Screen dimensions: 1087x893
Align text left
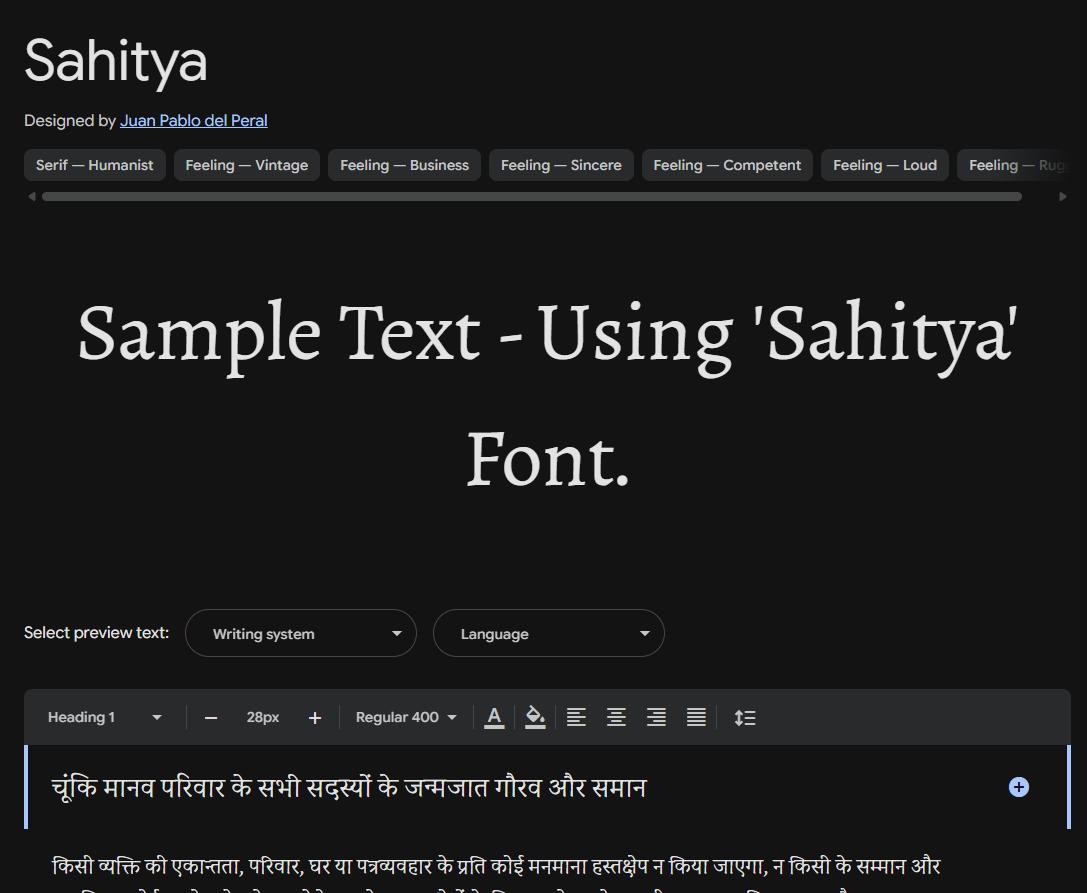[576, 718]
